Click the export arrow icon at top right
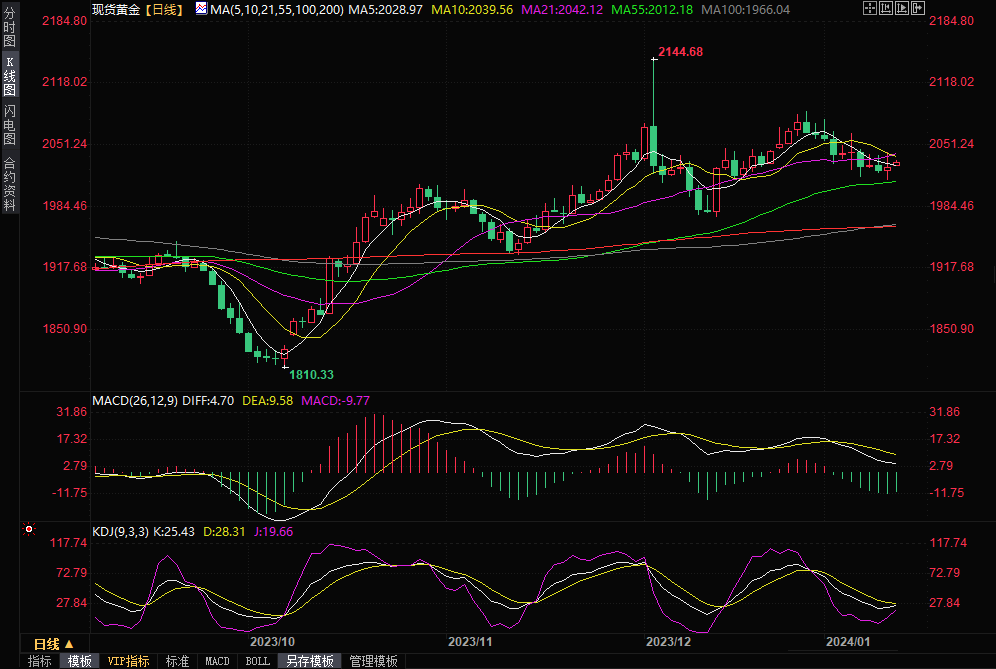Viewport: 996px width, 669px height. (x=917, y=9)
